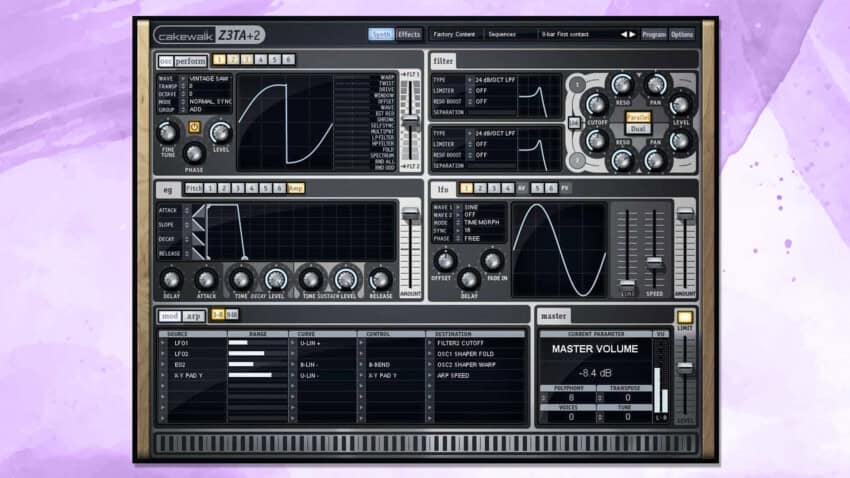Go to next preset arrow

(632, 34)
